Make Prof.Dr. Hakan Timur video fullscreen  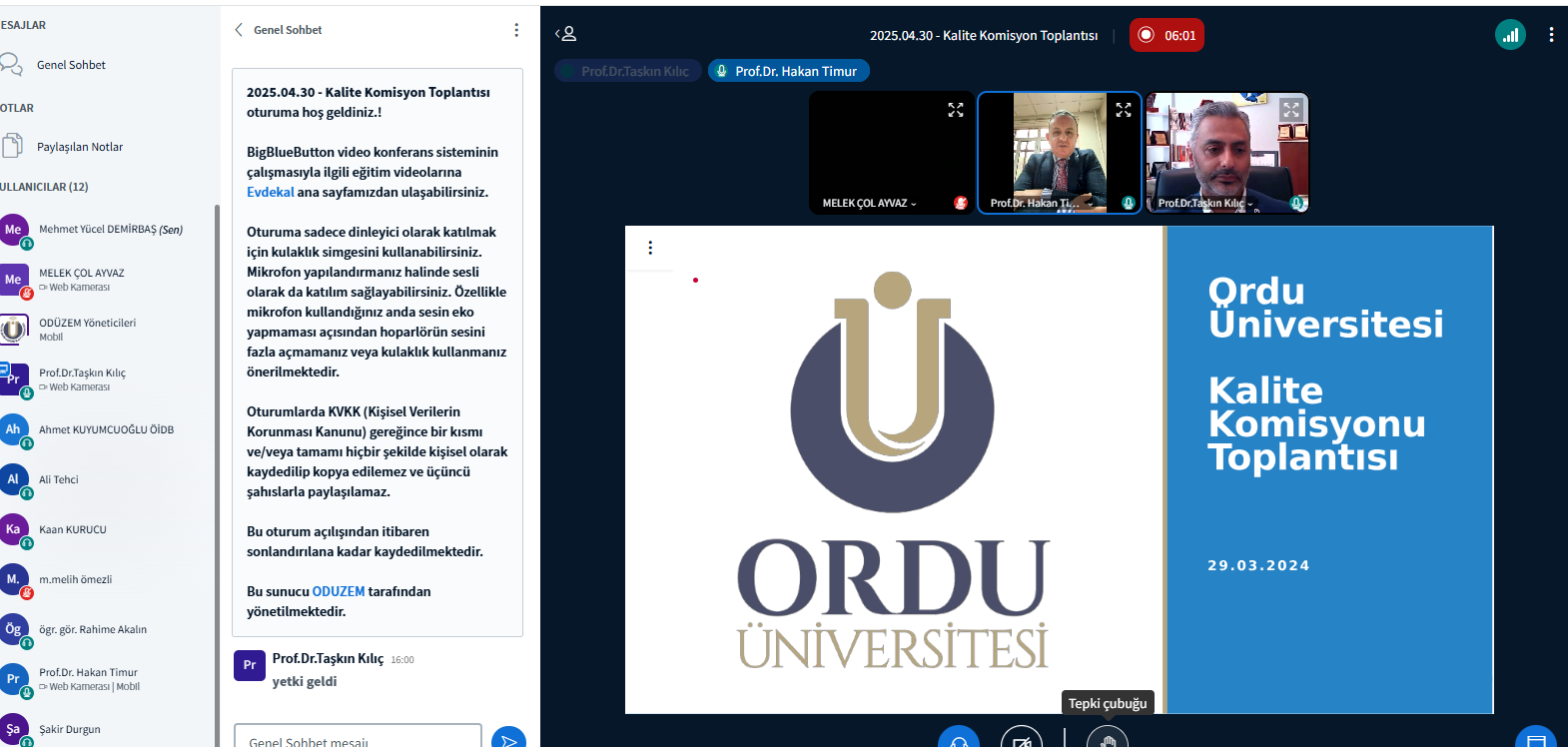(1124, 110)
